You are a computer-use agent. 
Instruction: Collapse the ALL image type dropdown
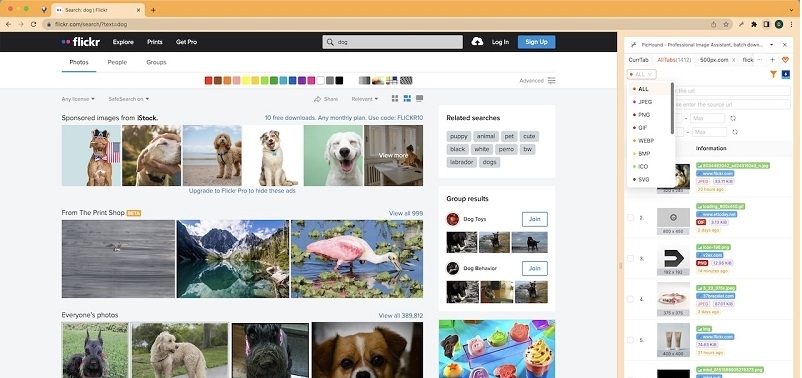click(641, 75)
